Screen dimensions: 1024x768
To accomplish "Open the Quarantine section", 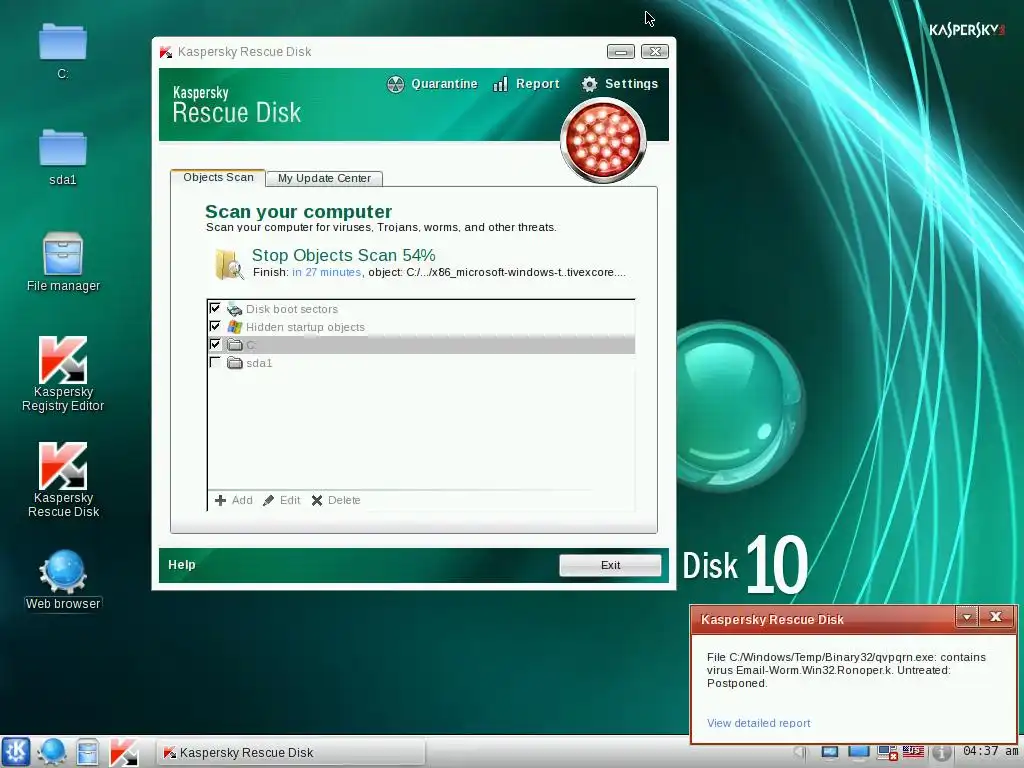I will 432,84.
